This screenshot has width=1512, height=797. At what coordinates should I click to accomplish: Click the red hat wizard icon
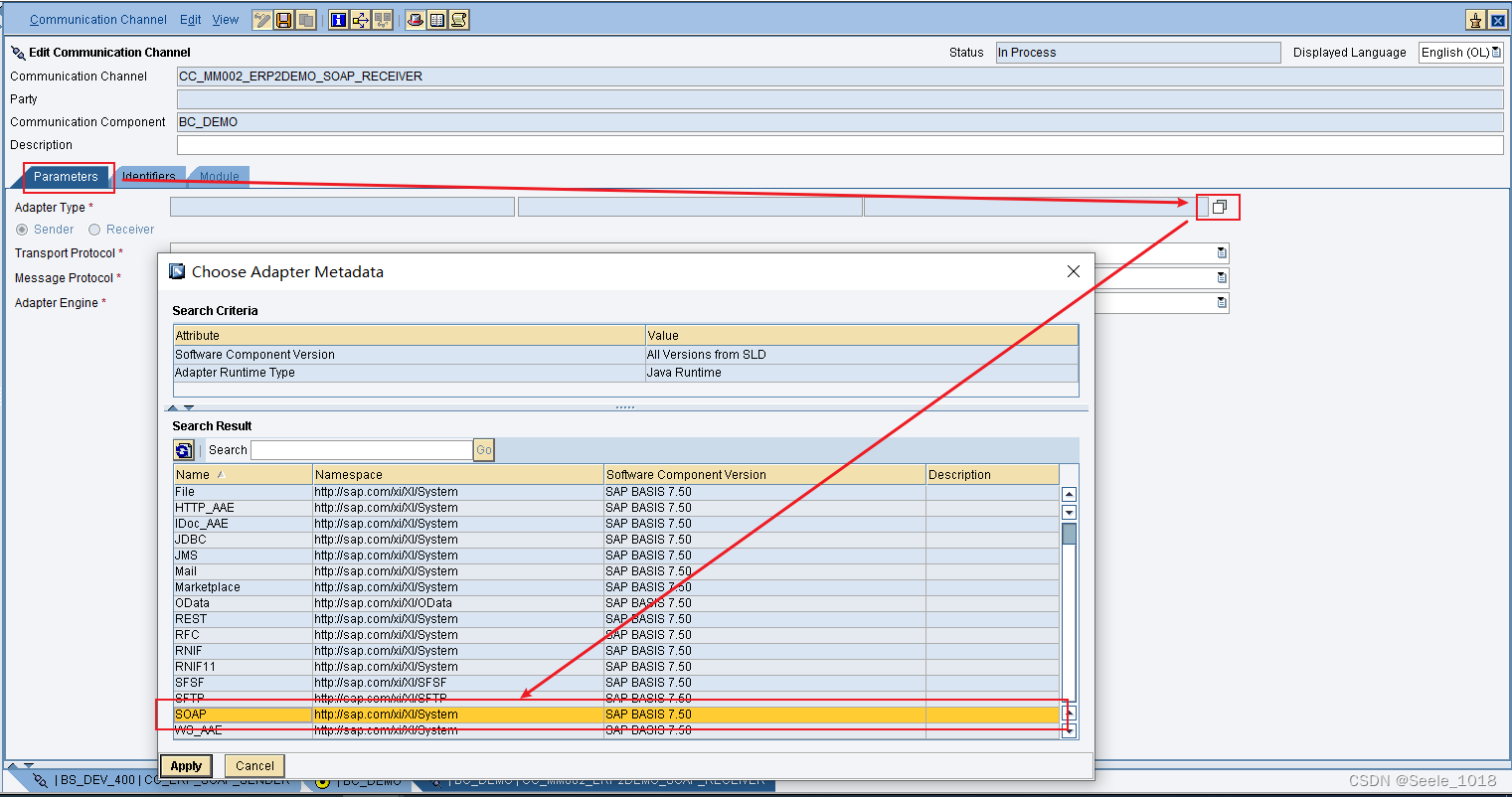click(416, 20)
